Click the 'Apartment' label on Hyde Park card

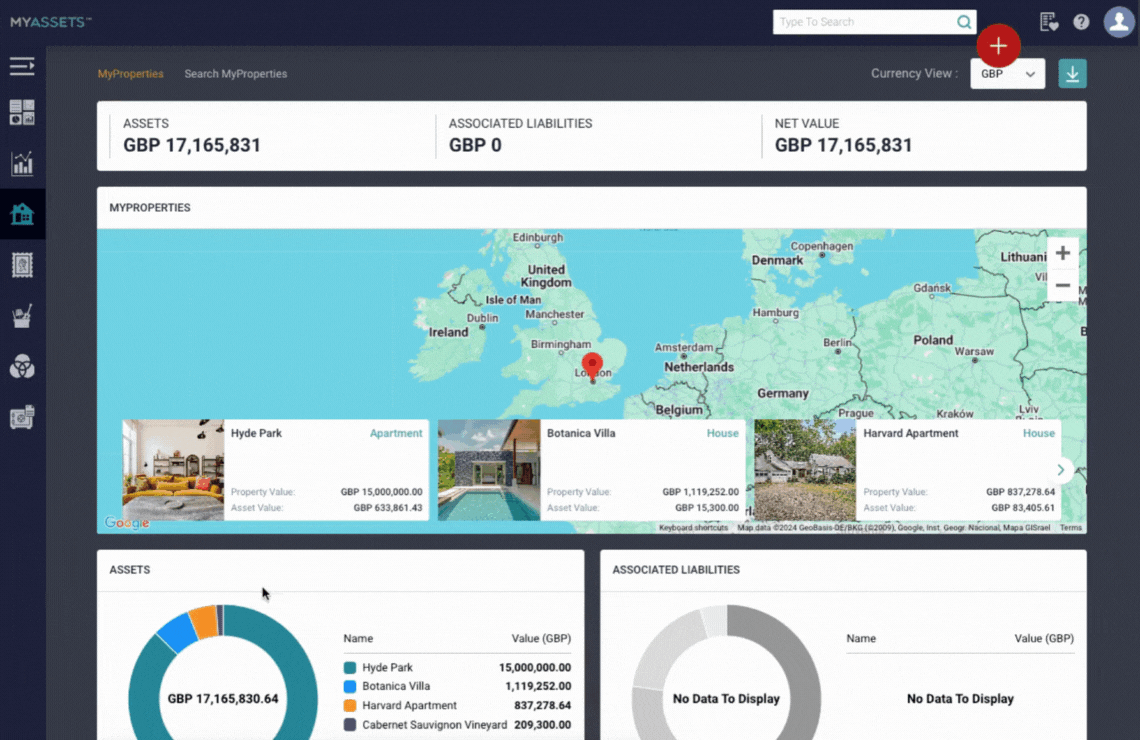tap(396, 433)
